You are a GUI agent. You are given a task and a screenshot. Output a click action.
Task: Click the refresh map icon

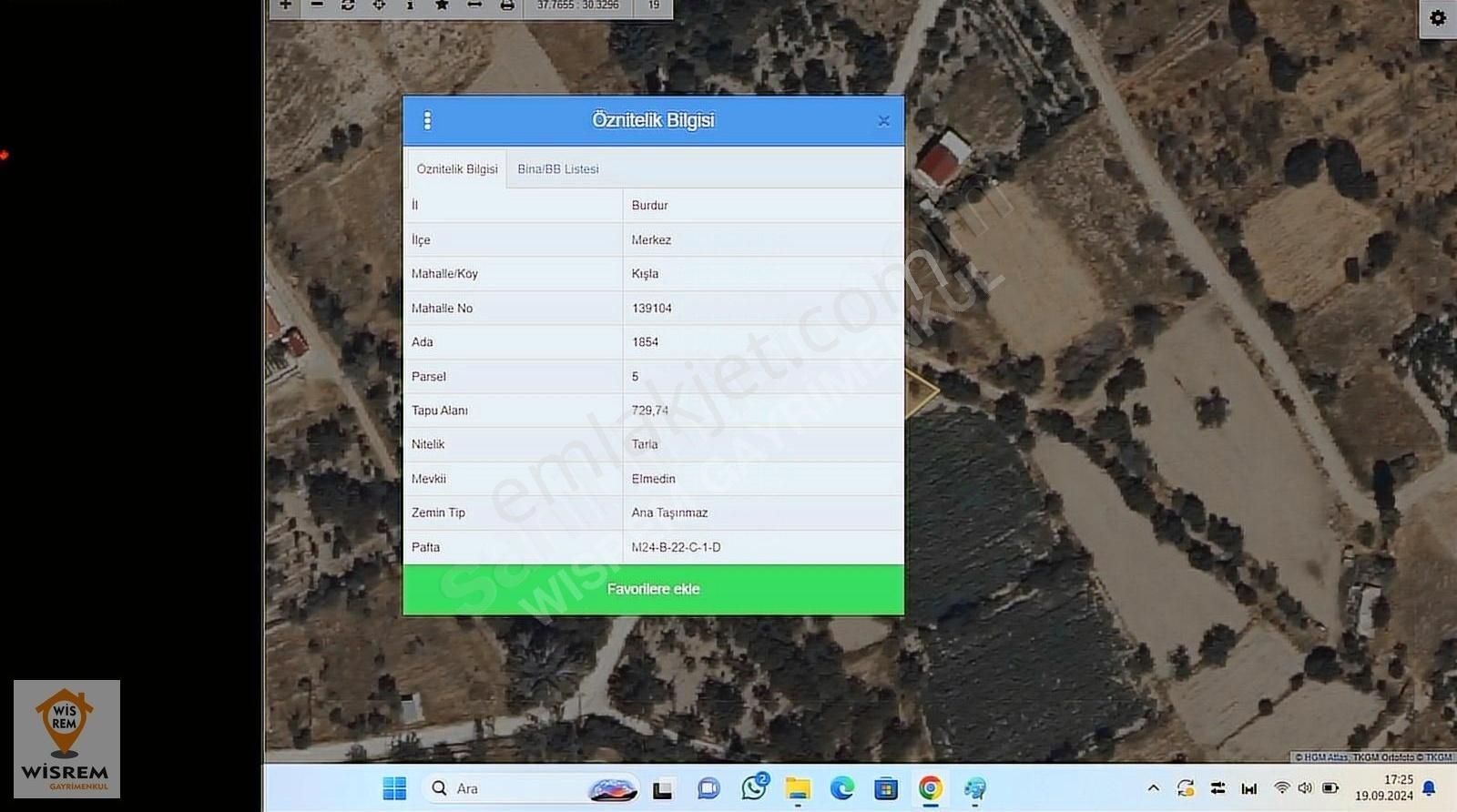click(x=348, y=5)
